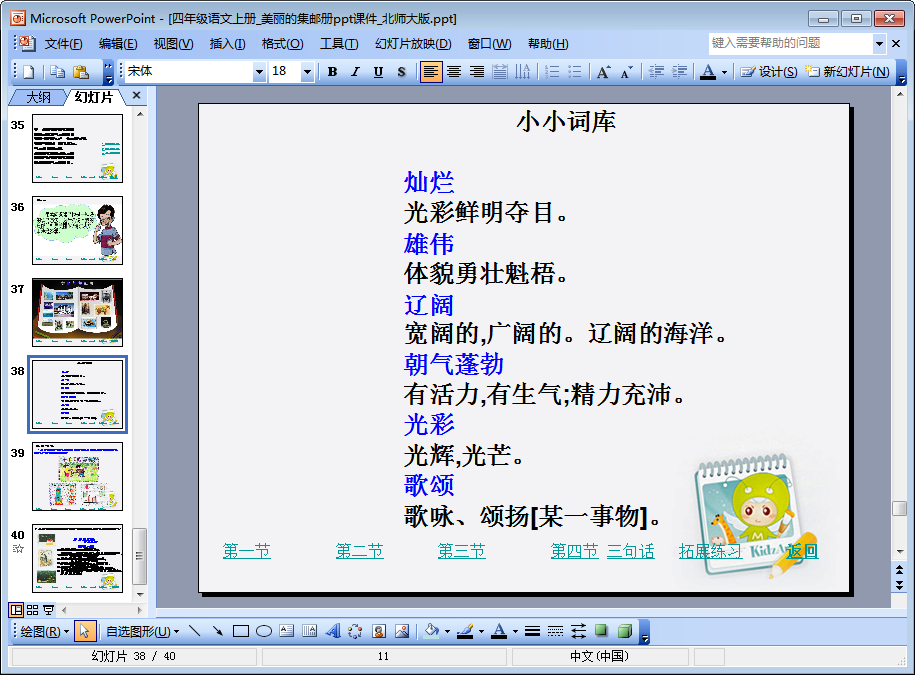The height and width of the screenshot is (675, 915).
Task: Select slide 37 thumbnail
Action: (78, 312)
